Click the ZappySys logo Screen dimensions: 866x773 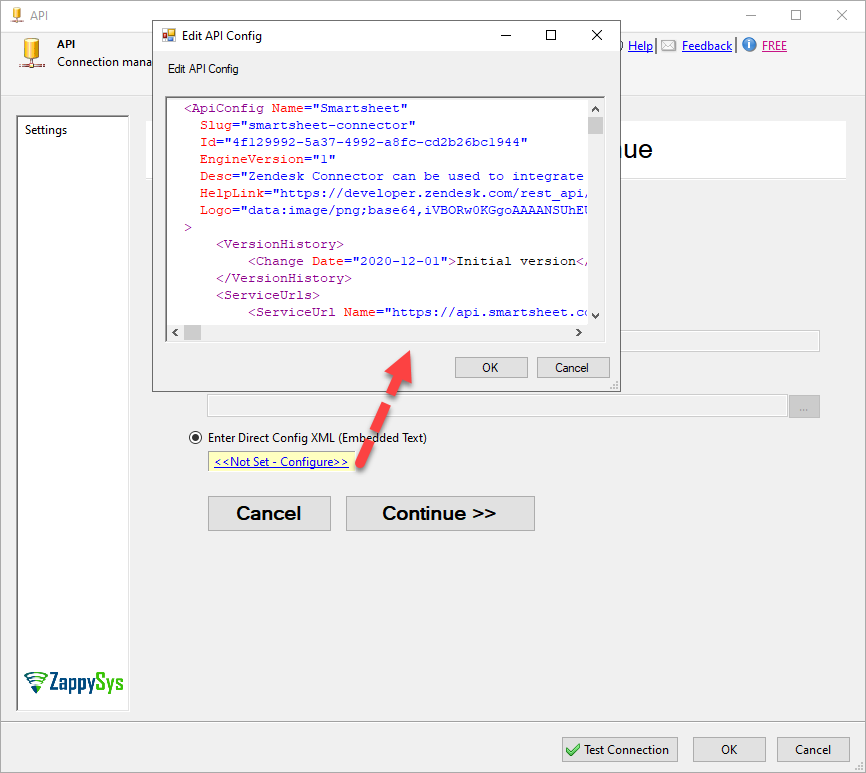pyautogui.click(x=73, y=682)
